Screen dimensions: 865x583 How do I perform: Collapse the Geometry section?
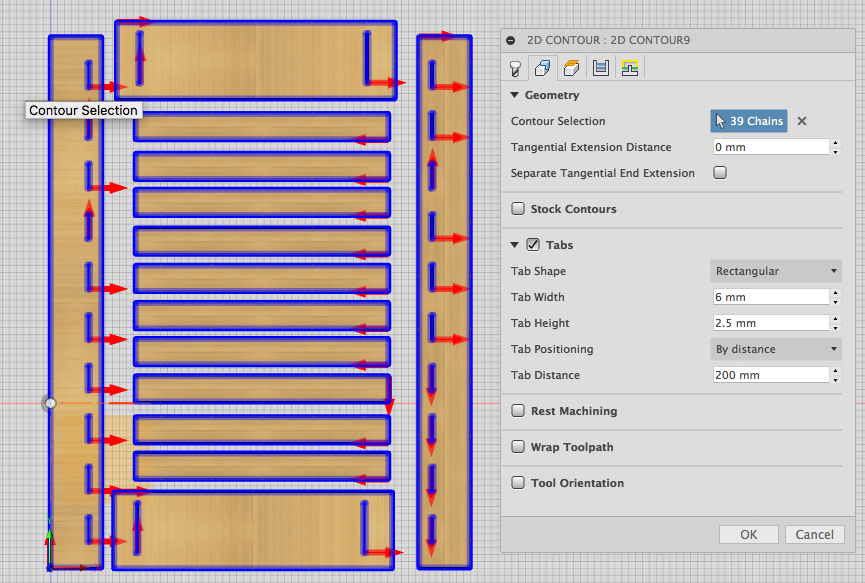pos(515,95)
